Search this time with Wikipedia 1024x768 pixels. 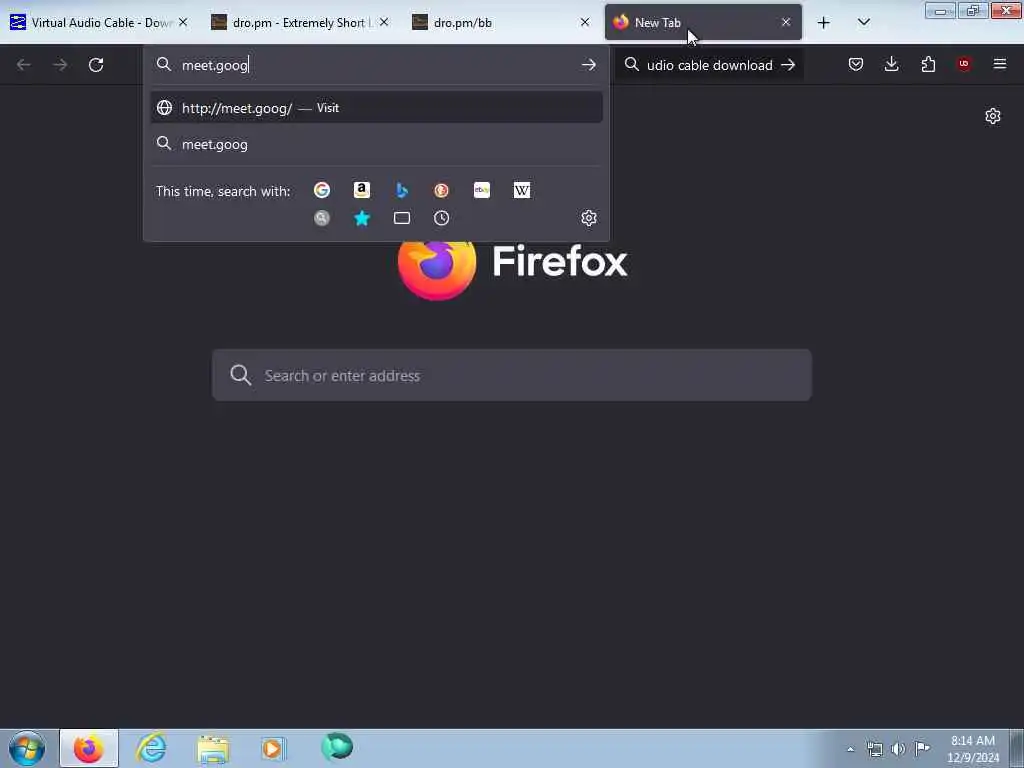pos(521,190)
